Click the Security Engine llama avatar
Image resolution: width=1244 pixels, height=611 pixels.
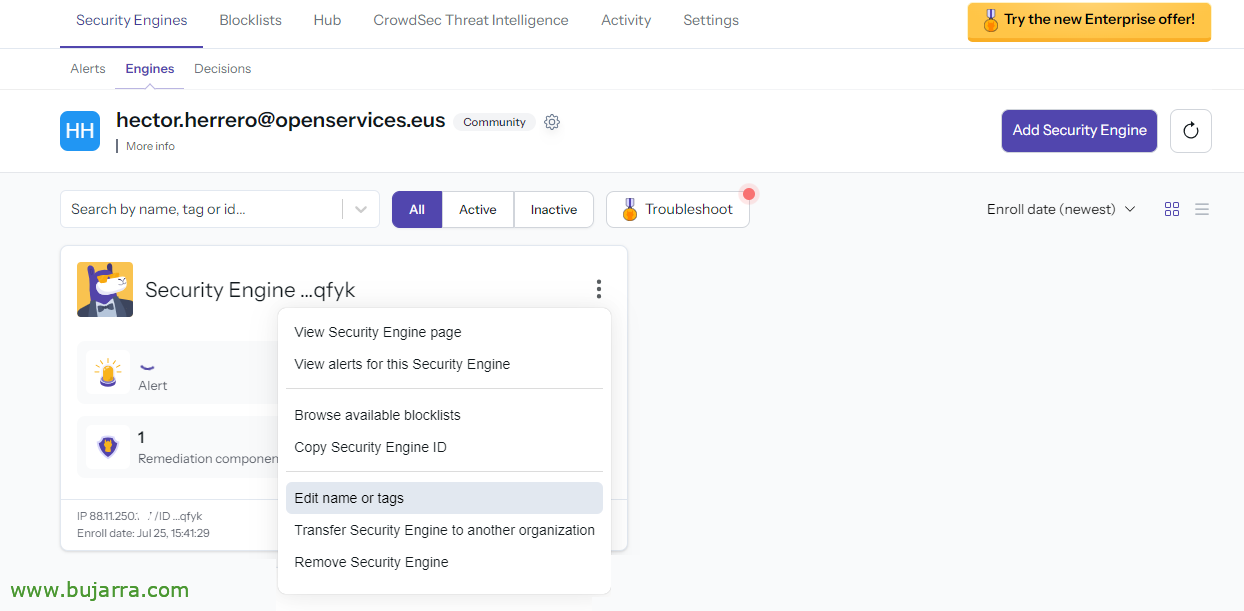(x=105, y=289)
